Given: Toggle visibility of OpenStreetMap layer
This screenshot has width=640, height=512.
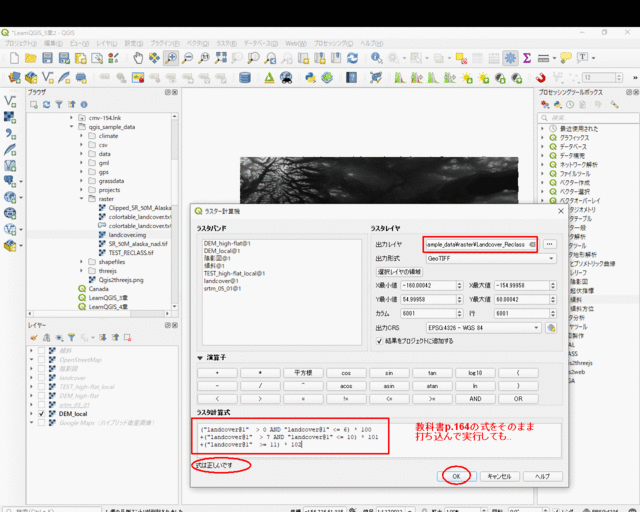Looking at the screenshot, I should (42, 360).
